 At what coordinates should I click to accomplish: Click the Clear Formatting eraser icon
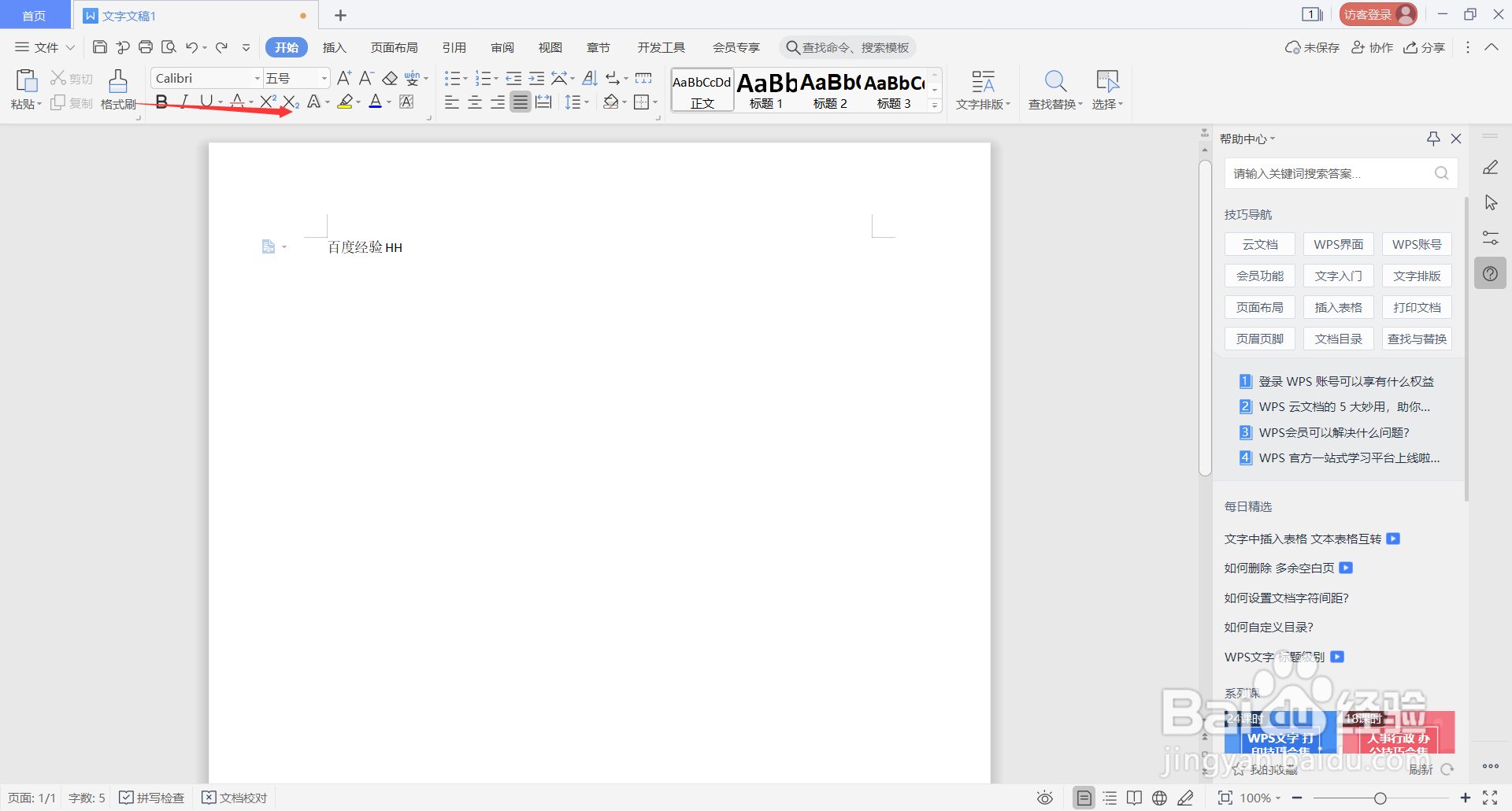point(390,78)
